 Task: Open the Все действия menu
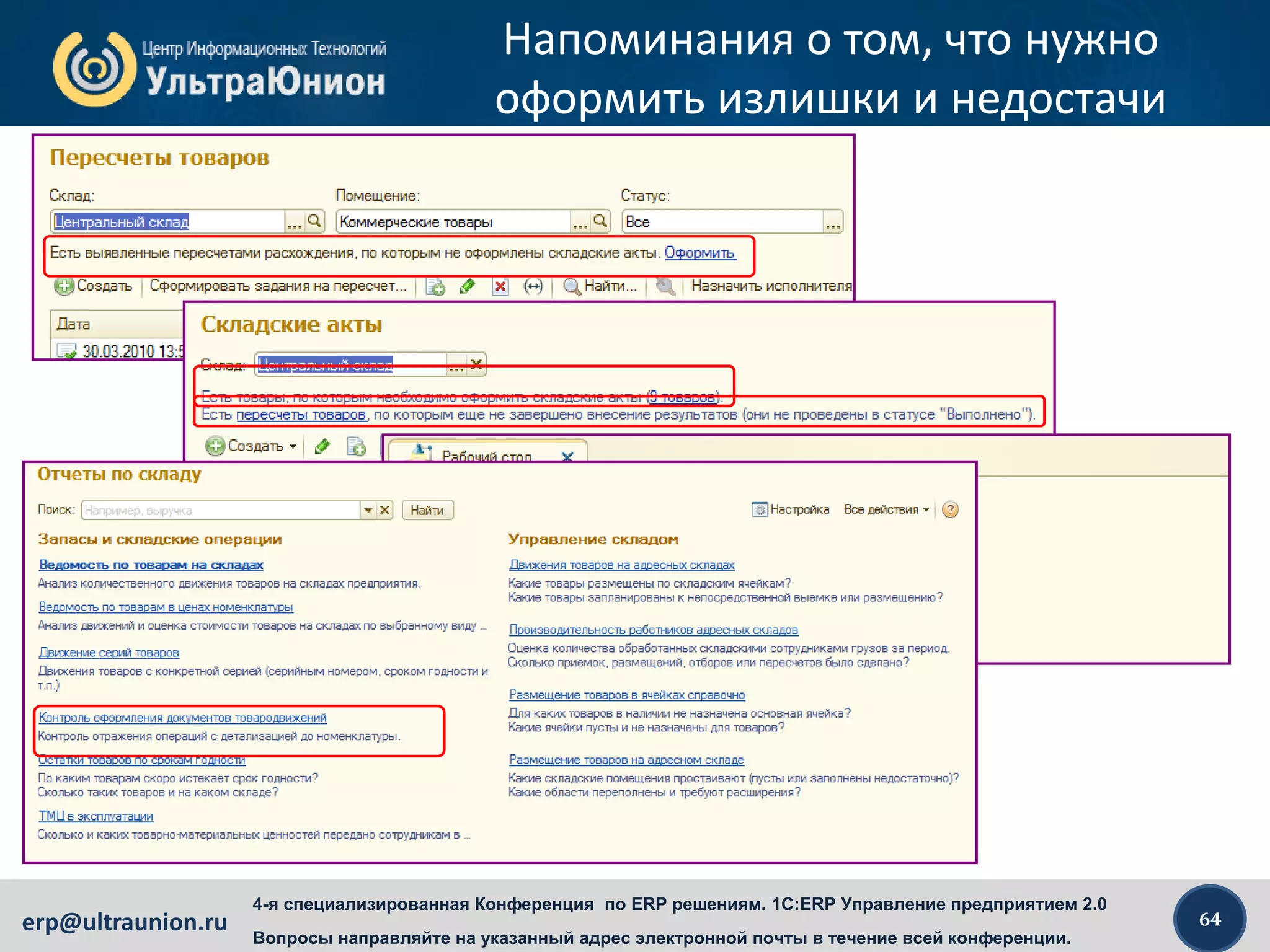coord(886,509)
